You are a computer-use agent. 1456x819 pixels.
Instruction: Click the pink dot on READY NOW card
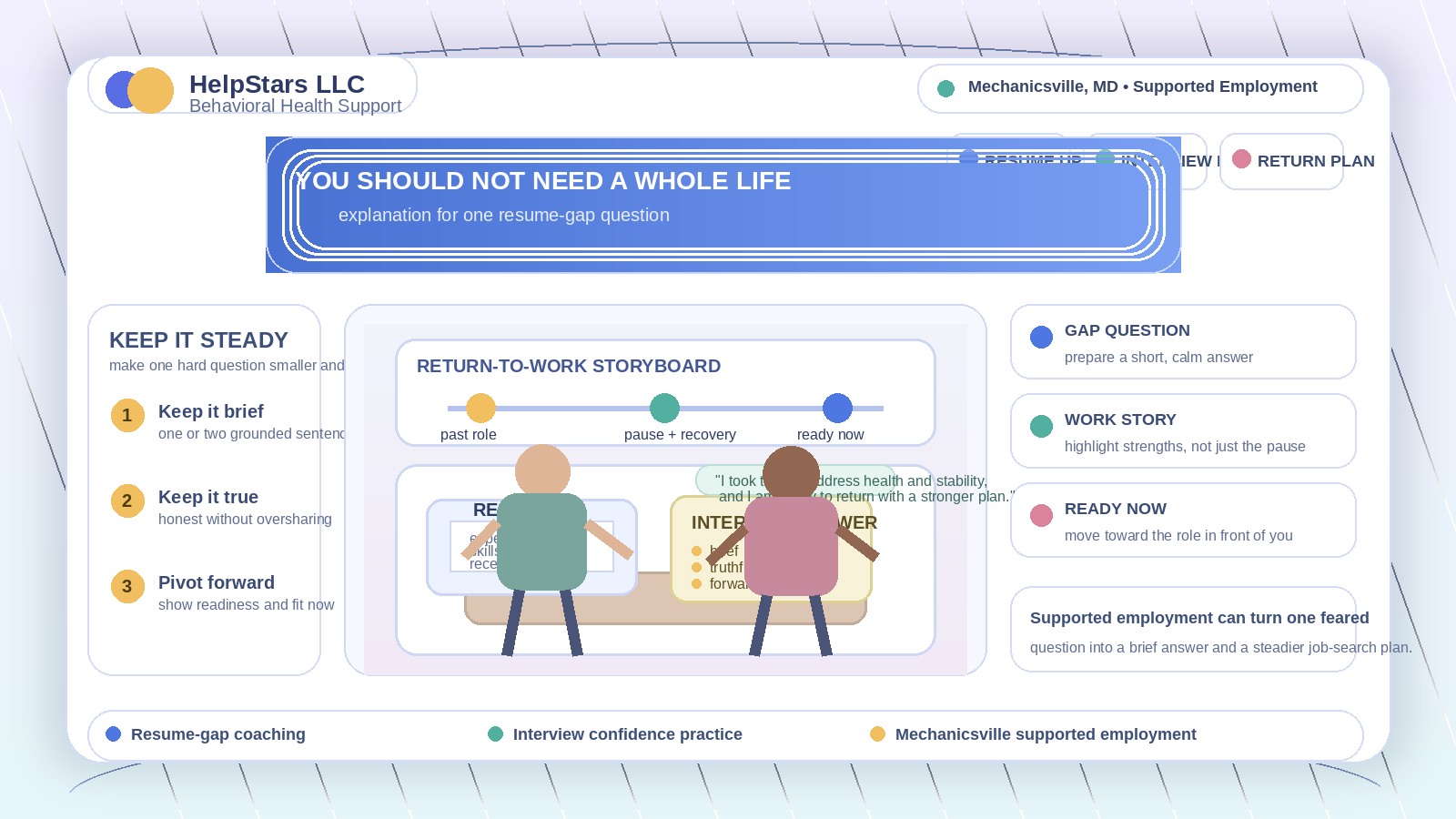click(1041, 515)
